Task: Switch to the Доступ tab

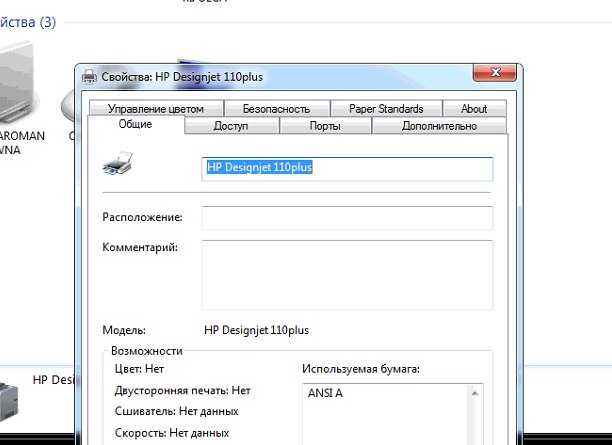Action: [231, 127]
